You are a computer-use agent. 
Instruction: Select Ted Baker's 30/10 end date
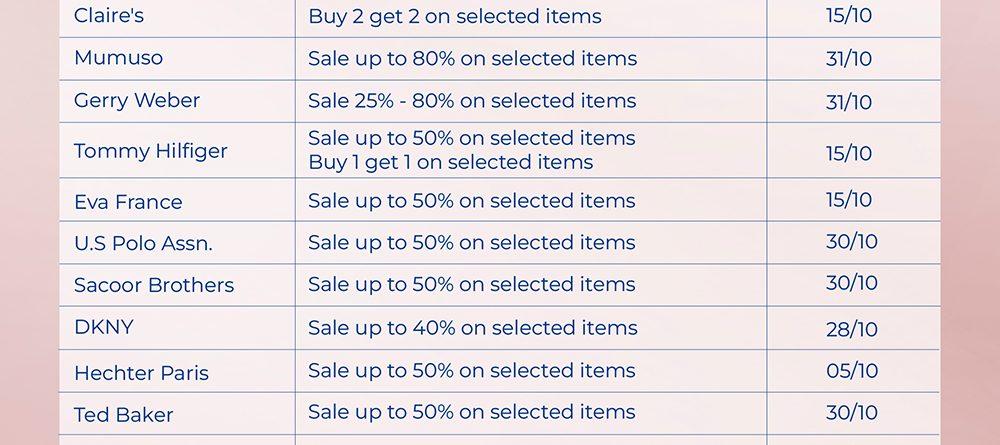coord(852,413)
